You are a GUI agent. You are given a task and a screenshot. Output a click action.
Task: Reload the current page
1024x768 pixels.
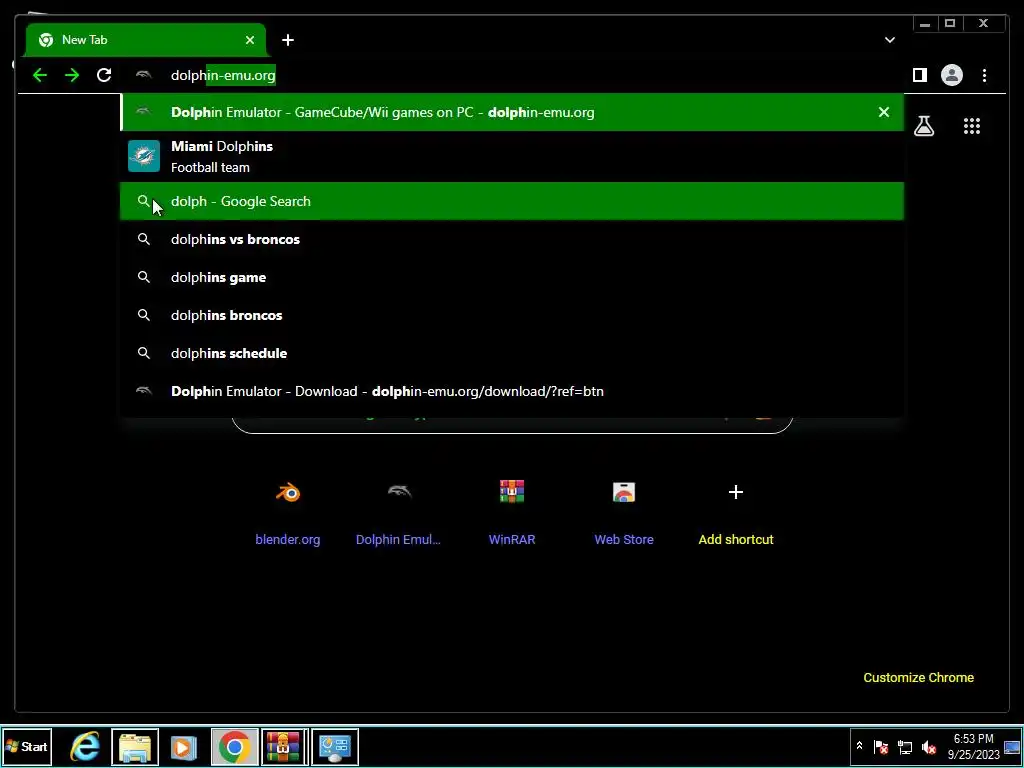point(104,75)
